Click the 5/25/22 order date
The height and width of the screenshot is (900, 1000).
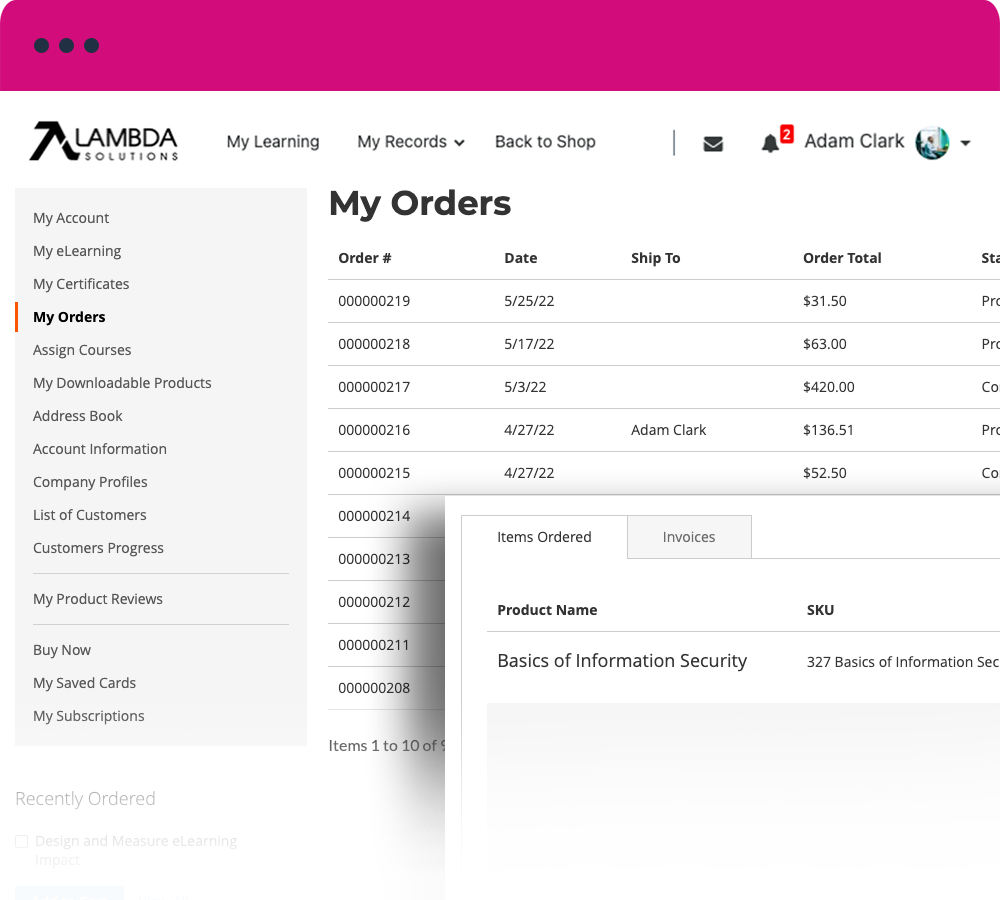pyautogui.click(x=529, y=301)
